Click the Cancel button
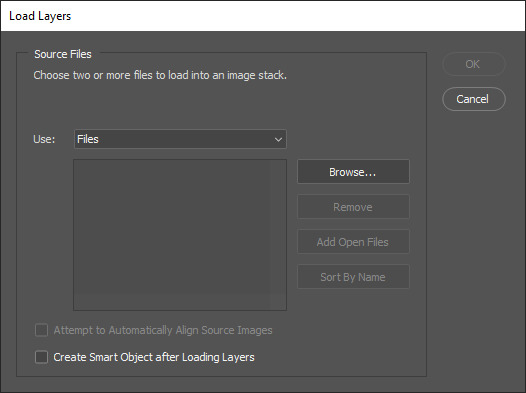 [x=474, y=99]
